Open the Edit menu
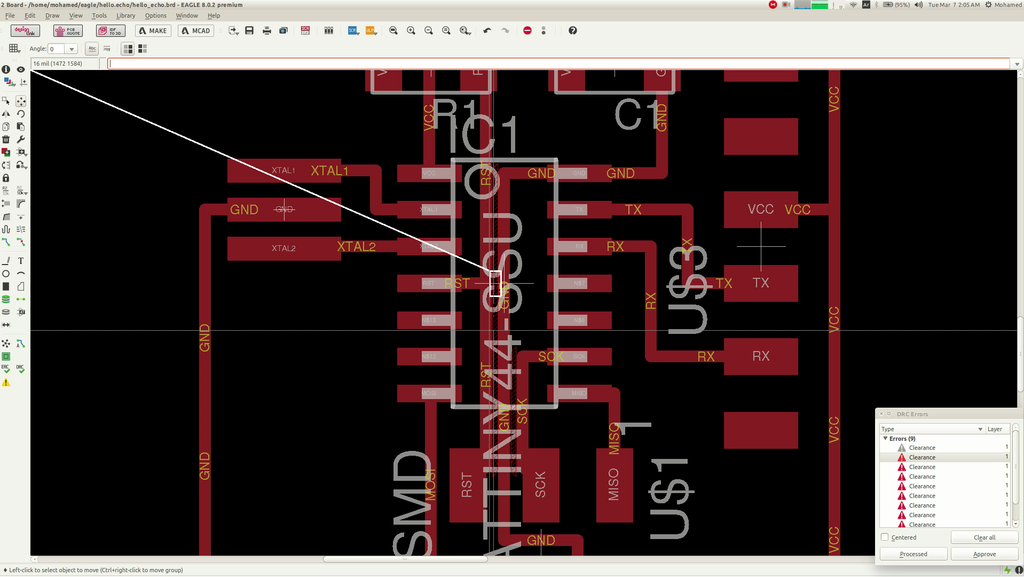 point(30,16)
